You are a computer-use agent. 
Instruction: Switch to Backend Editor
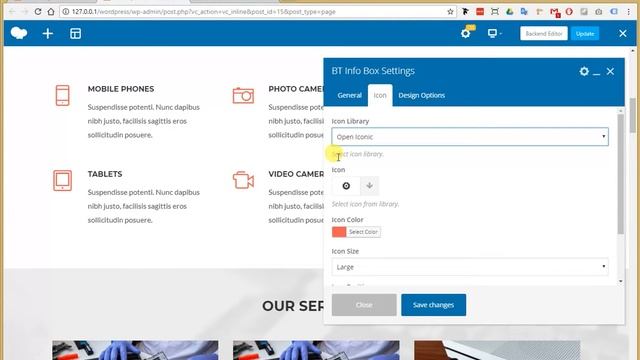544,33
